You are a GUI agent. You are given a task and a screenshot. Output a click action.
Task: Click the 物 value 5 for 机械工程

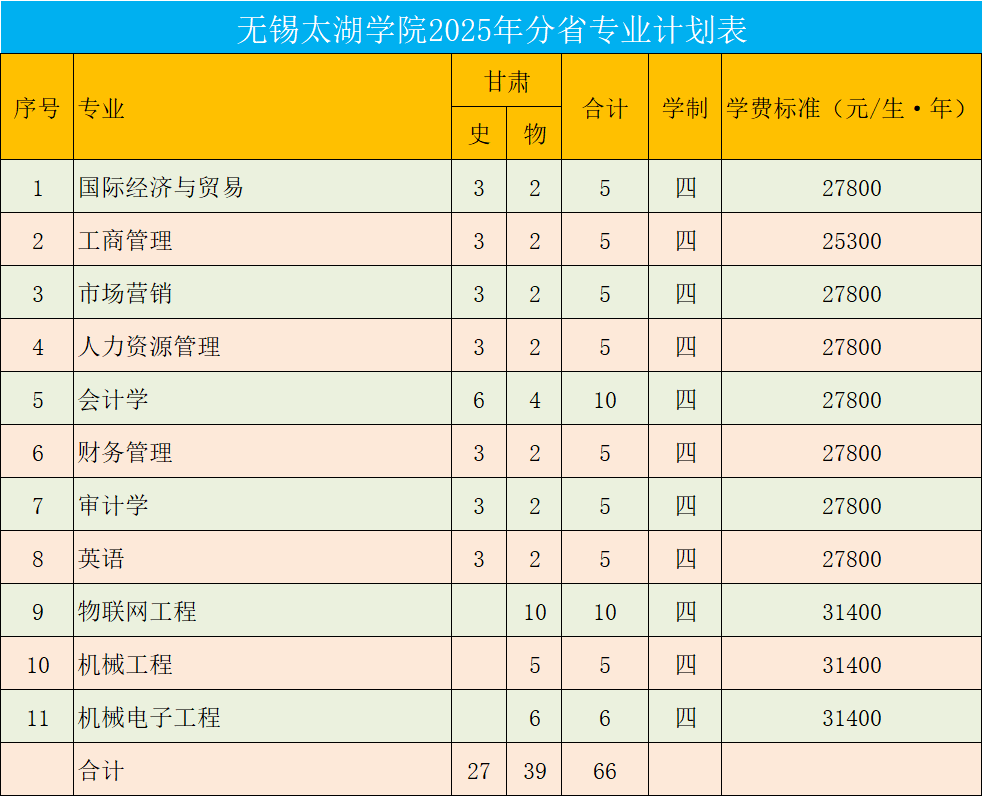pyautogui.click(x=534, y=665)
